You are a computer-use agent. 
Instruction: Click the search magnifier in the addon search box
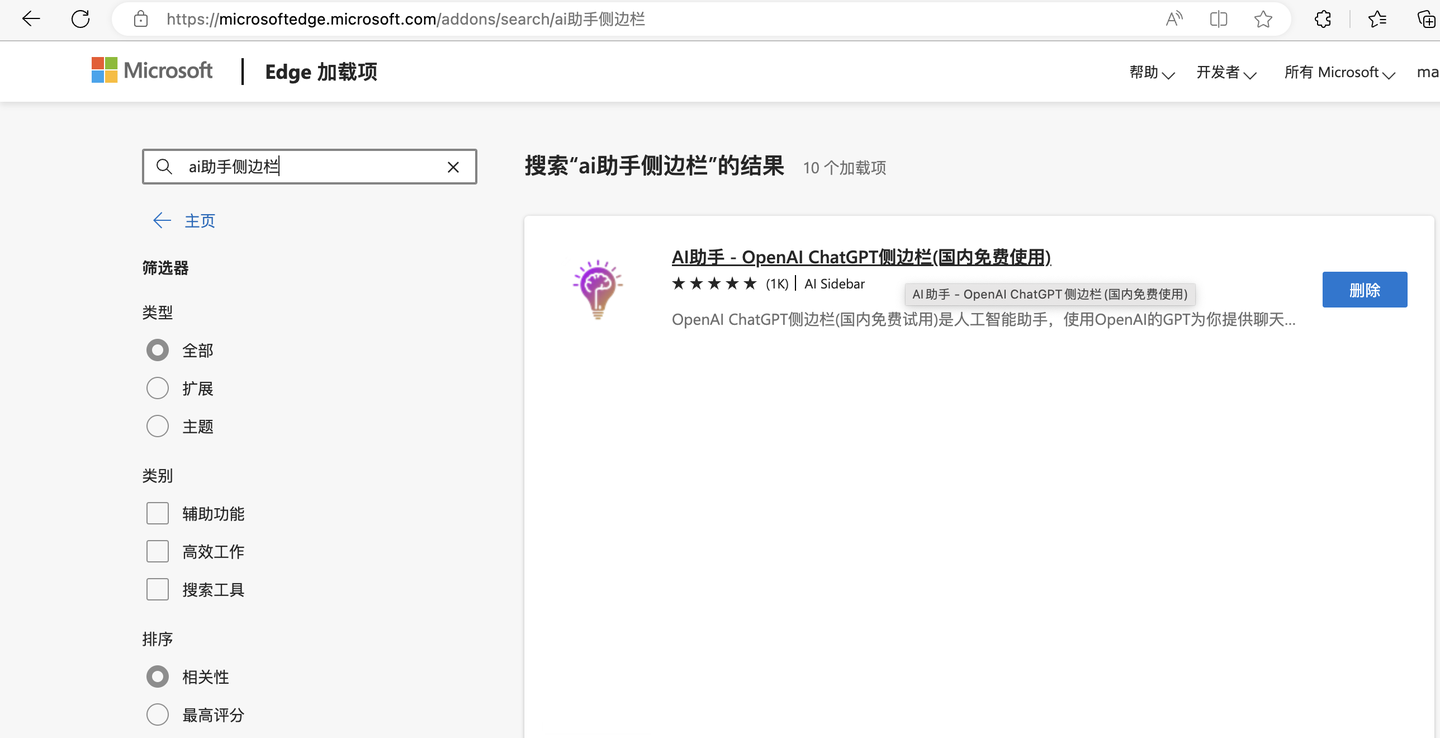[x=164, y=167]
